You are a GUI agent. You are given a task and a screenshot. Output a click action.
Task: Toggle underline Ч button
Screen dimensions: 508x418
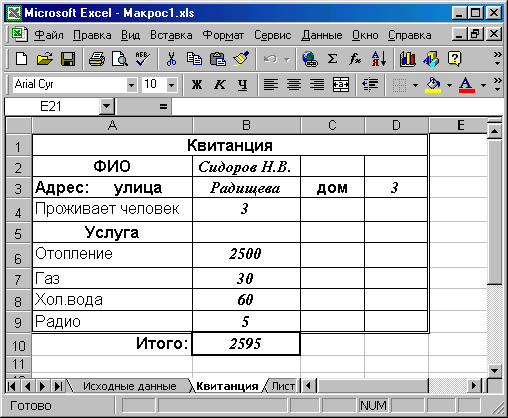243,85
